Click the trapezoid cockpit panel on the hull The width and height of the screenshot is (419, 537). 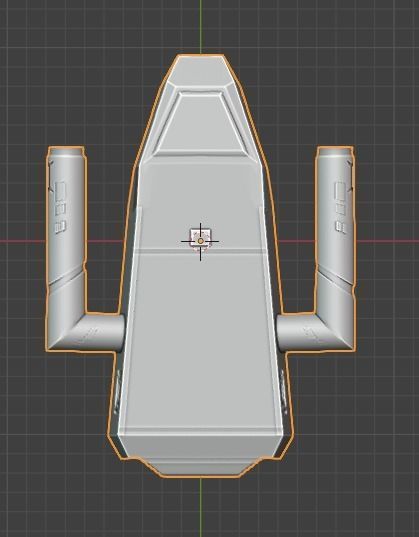[x=200, y=123]
